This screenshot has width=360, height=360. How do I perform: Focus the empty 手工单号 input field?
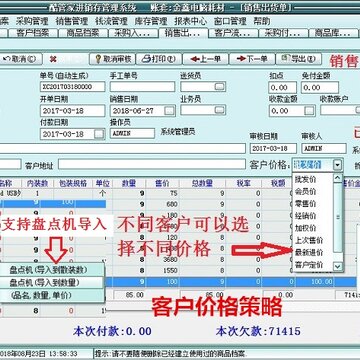pyautogui.click(x=142, y=87)
